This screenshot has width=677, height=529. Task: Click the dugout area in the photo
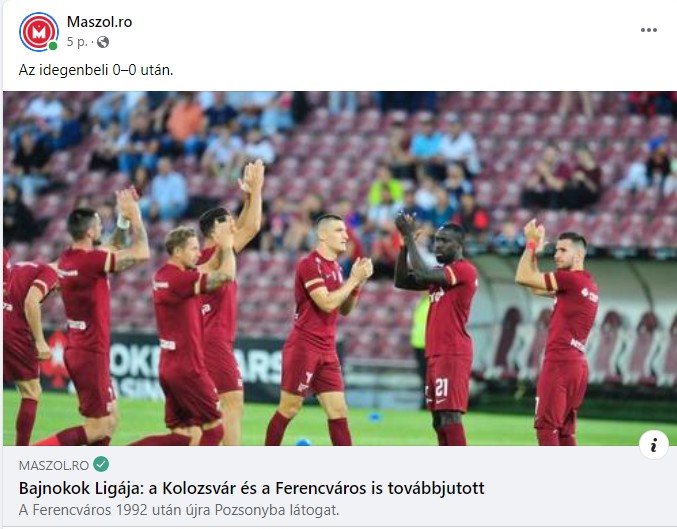[x=574, y=322]
